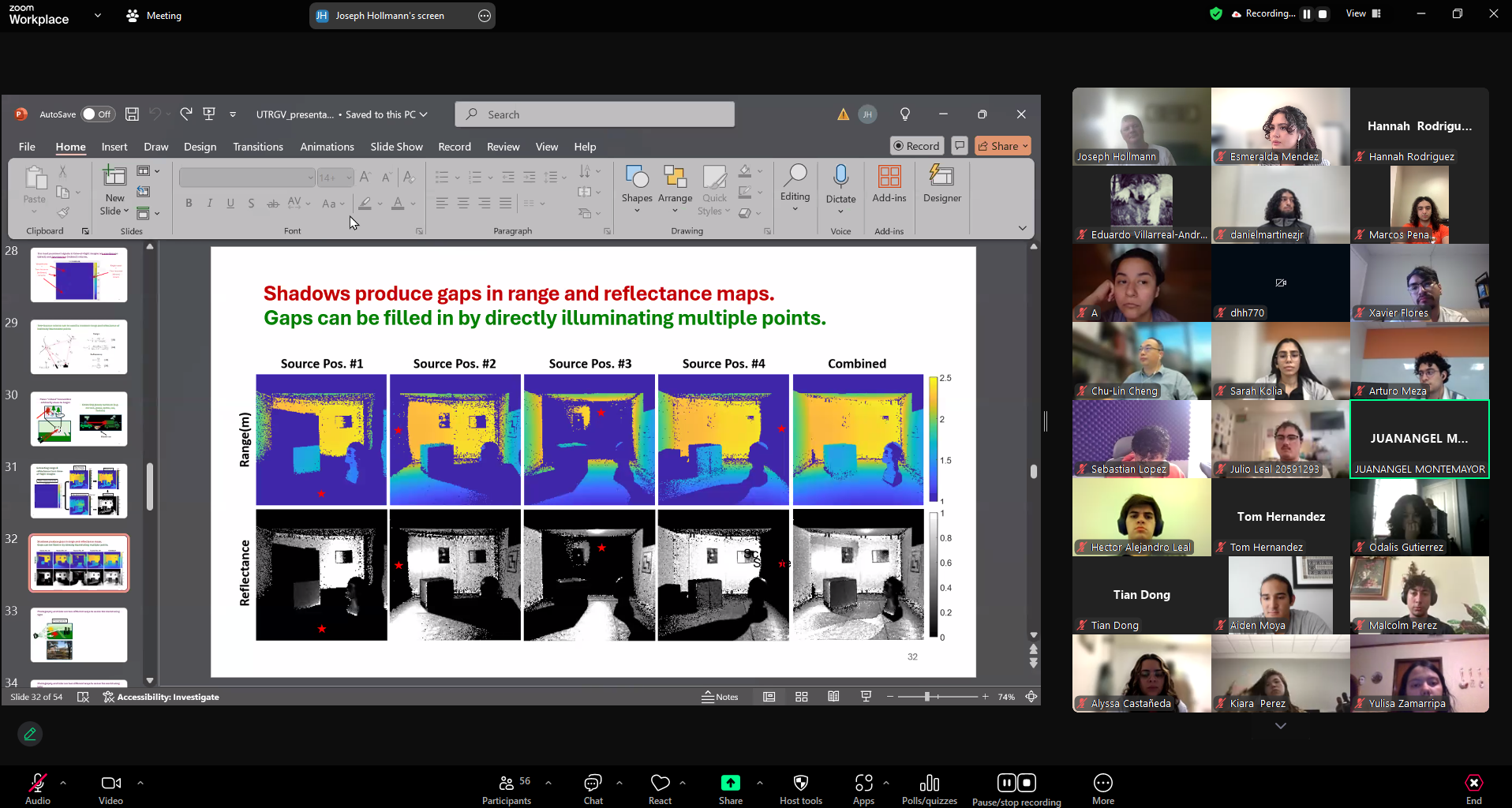
Task: Switch to Slide Sorter view icon
Action: (x=802, y=697)
